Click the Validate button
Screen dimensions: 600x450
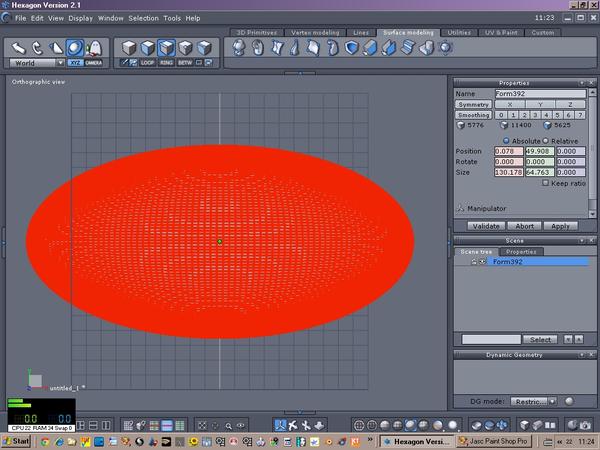tap(486, 226)
